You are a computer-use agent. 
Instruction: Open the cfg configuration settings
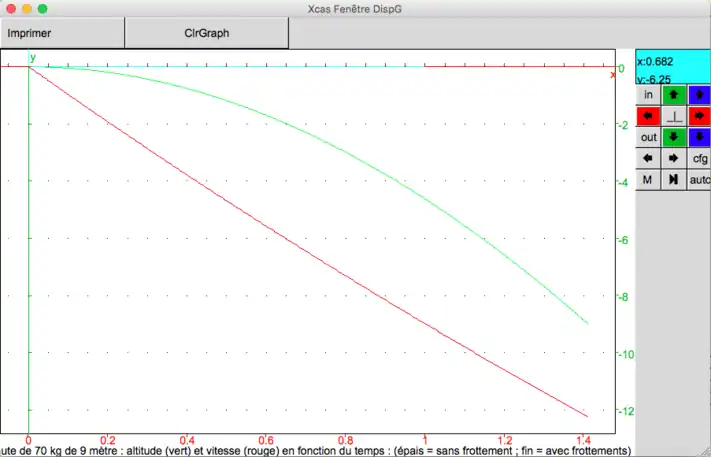click(699, 158)
